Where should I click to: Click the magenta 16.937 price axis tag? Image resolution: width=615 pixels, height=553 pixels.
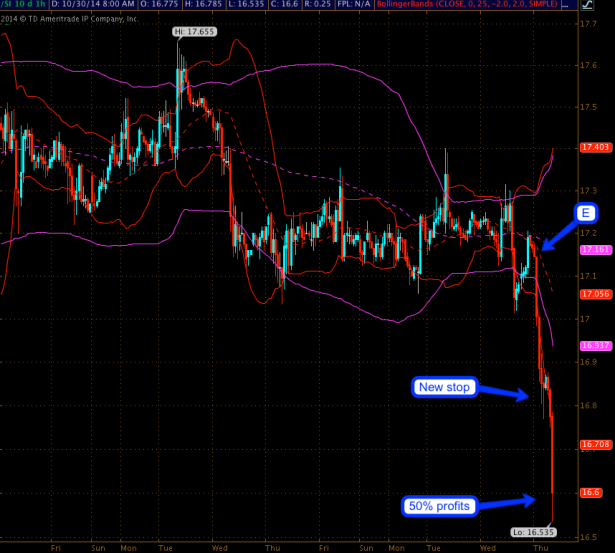pyautogui.click(x=593, y=344)
